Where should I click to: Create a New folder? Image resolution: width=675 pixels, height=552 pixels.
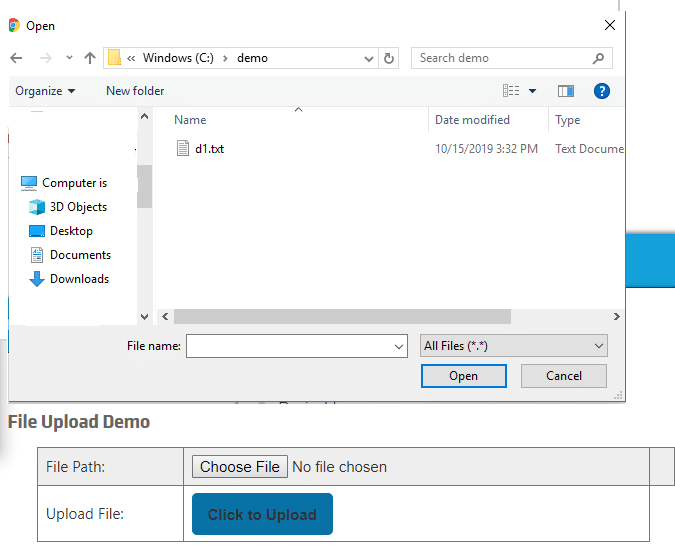pyautogui.click(x=135, y=91)
